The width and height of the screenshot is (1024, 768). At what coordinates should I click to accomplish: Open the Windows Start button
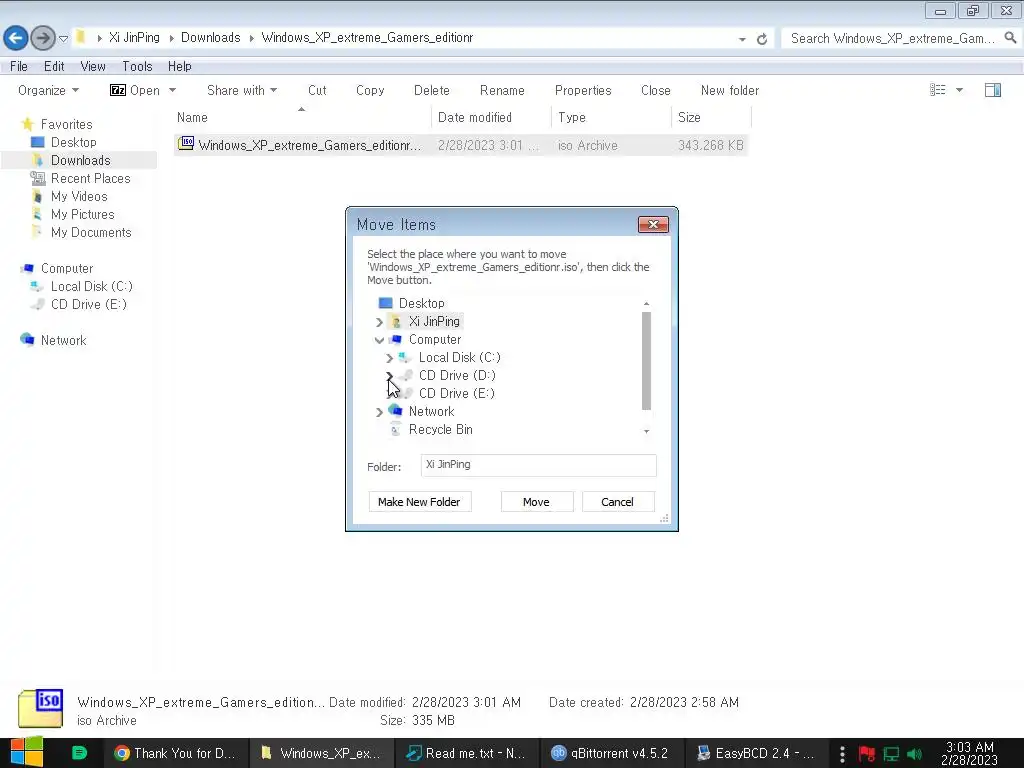(x=26, y=752)
